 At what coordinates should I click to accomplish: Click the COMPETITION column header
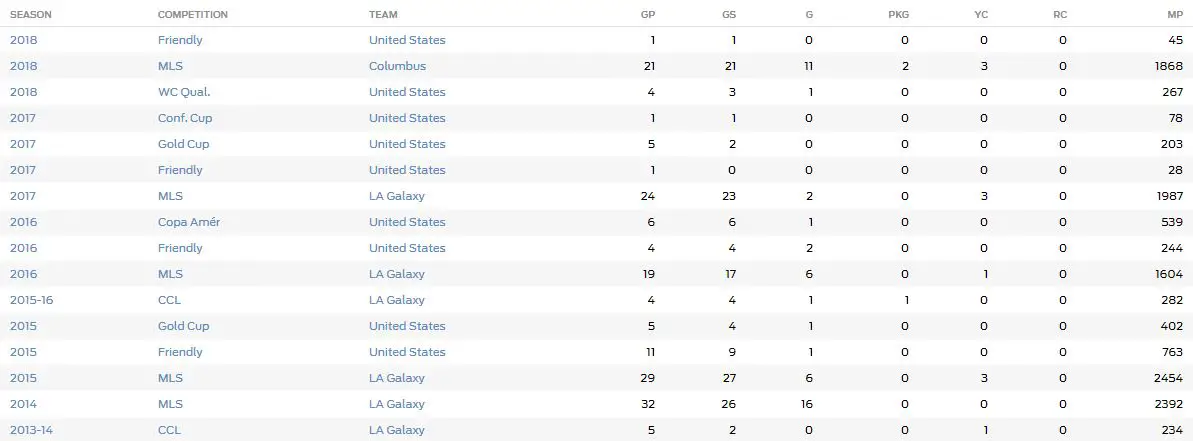pyautogui.click(x=192, y=14)
